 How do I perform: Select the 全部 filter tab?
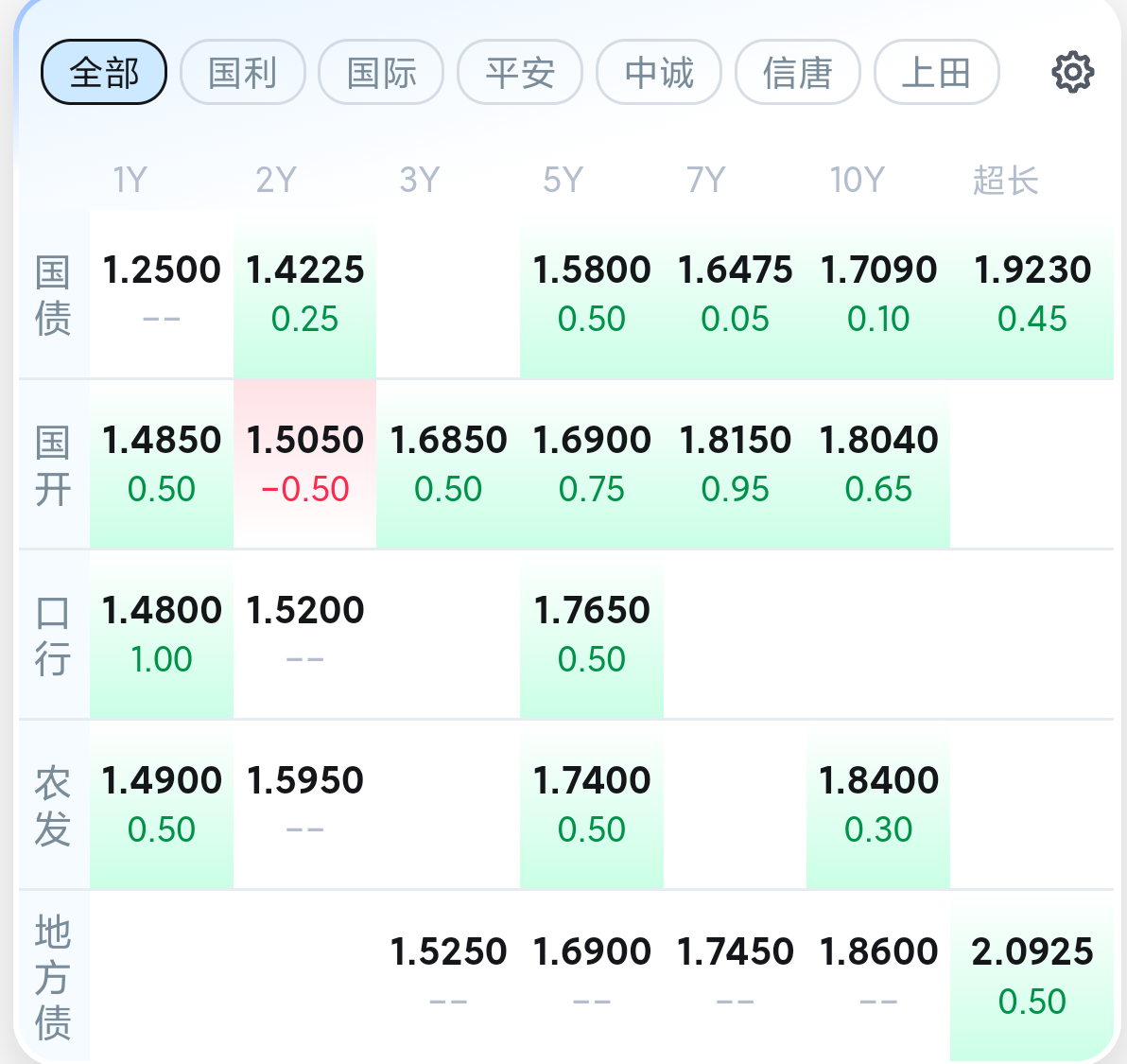104,72
